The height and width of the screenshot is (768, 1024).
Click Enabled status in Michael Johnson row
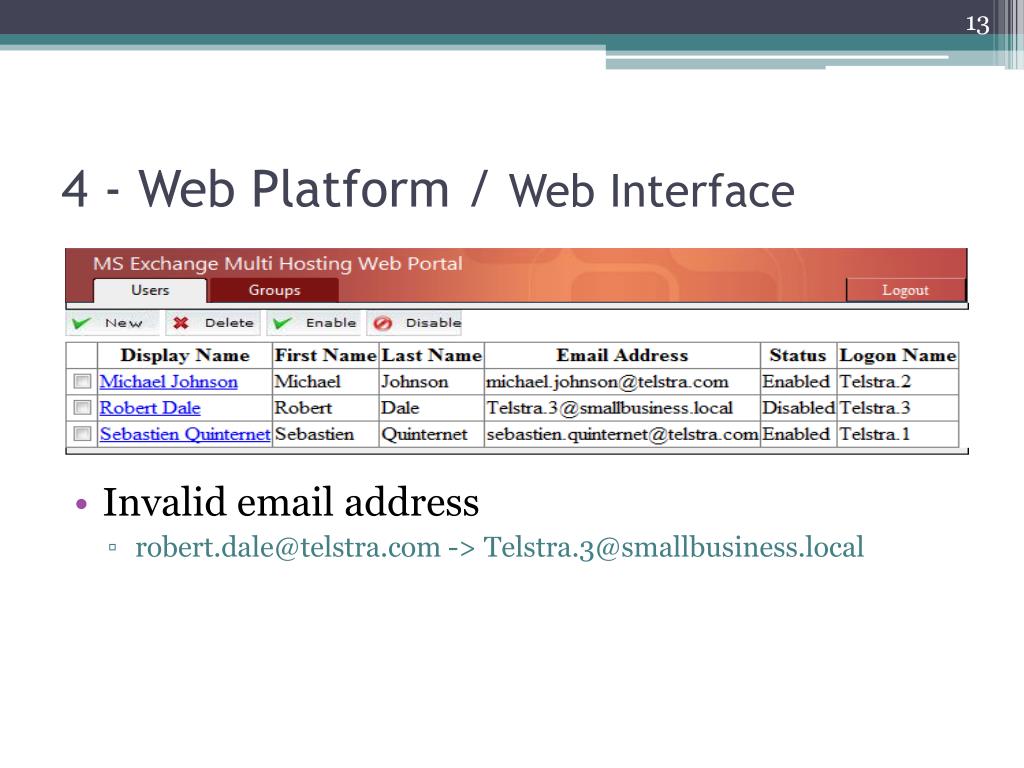coord(798,381)
